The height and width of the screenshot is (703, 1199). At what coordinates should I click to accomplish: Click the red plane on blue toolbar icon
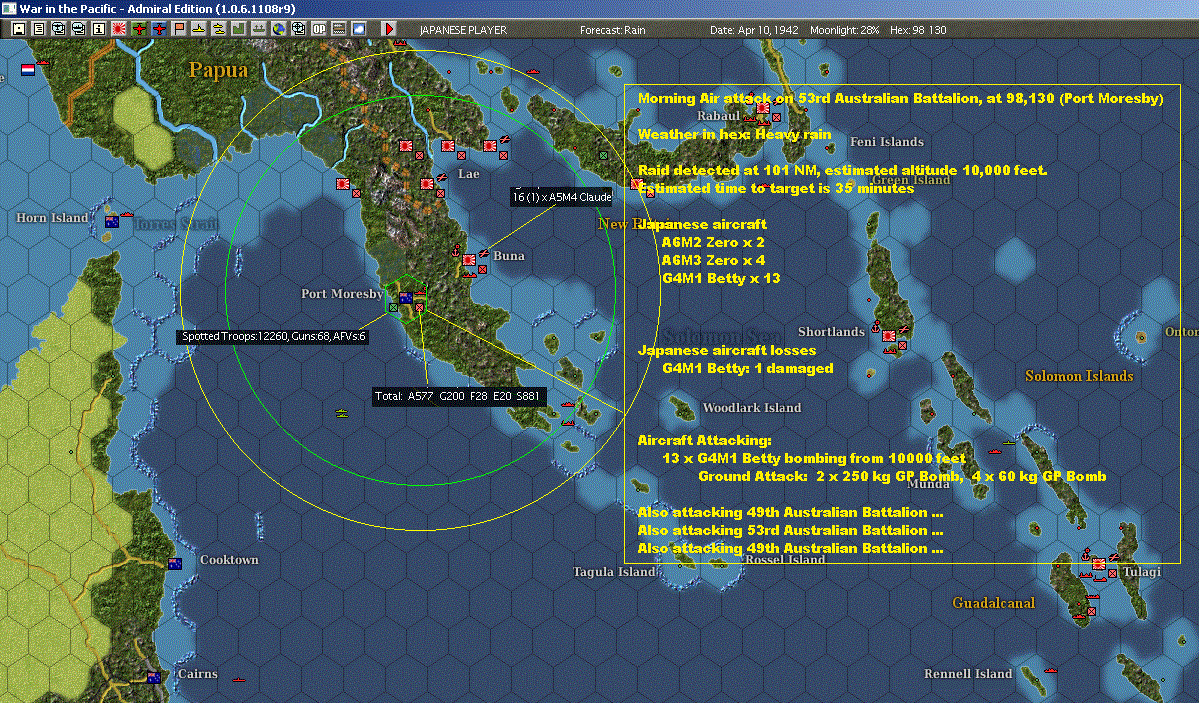[x=158, y=29]
